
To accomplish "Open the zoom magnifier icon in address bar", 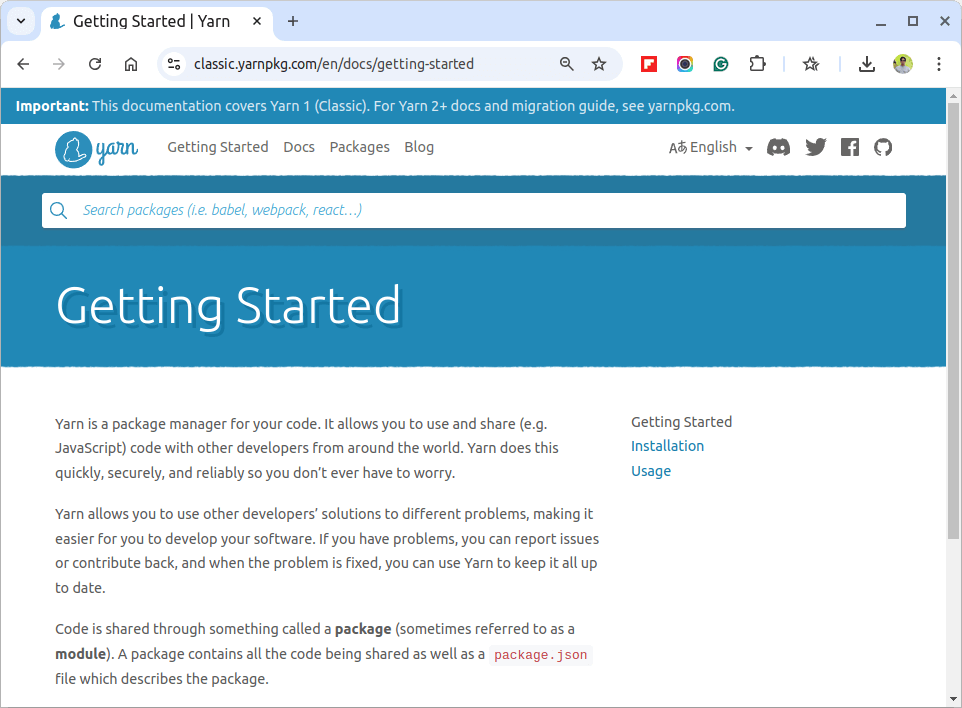I will 566,64.
